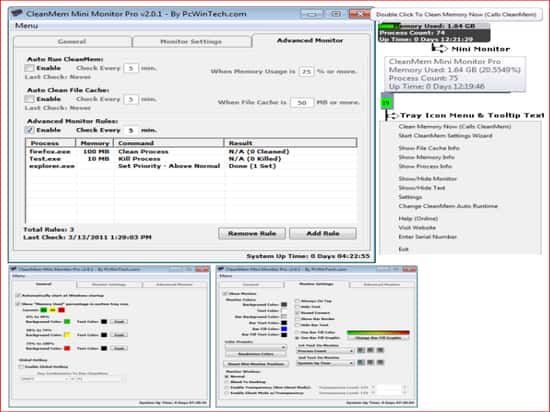Pick the green Background Color swatch for 0% to 49%
The image size is (550, 412).
[67, 322]
